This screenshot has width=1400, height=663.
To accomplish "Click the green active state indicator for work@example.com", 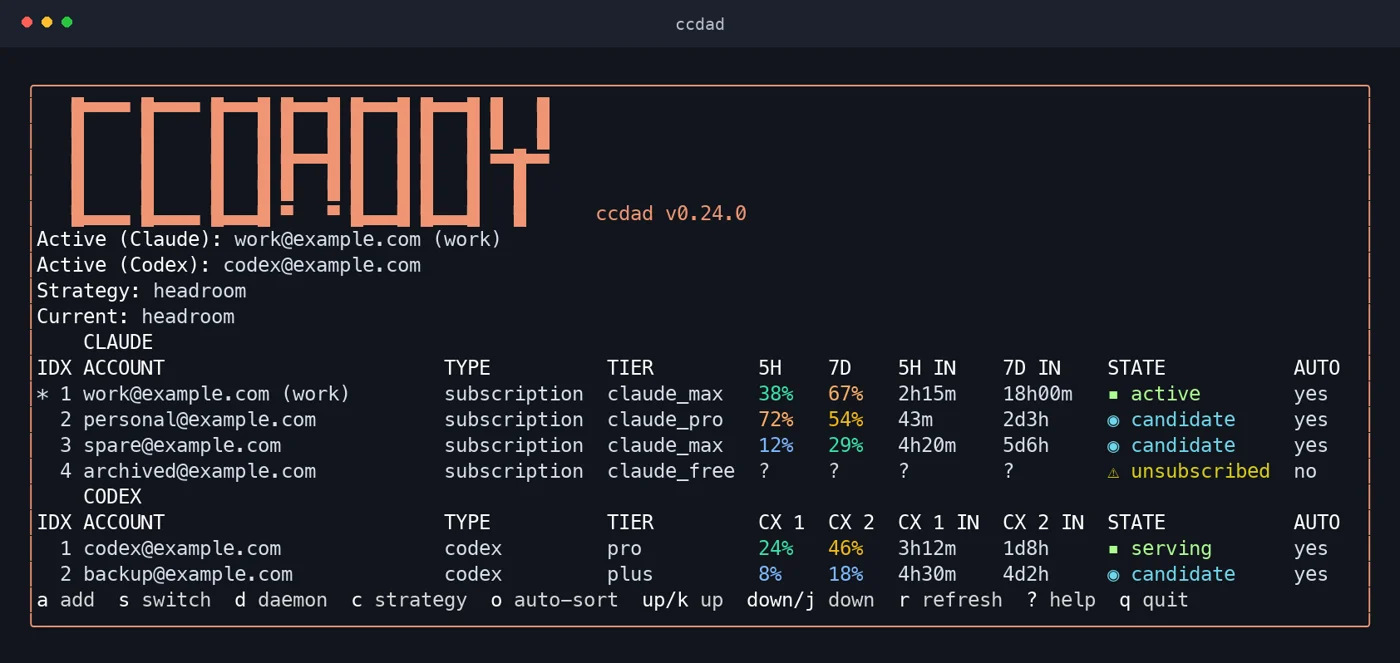I will pos(1113,394).
